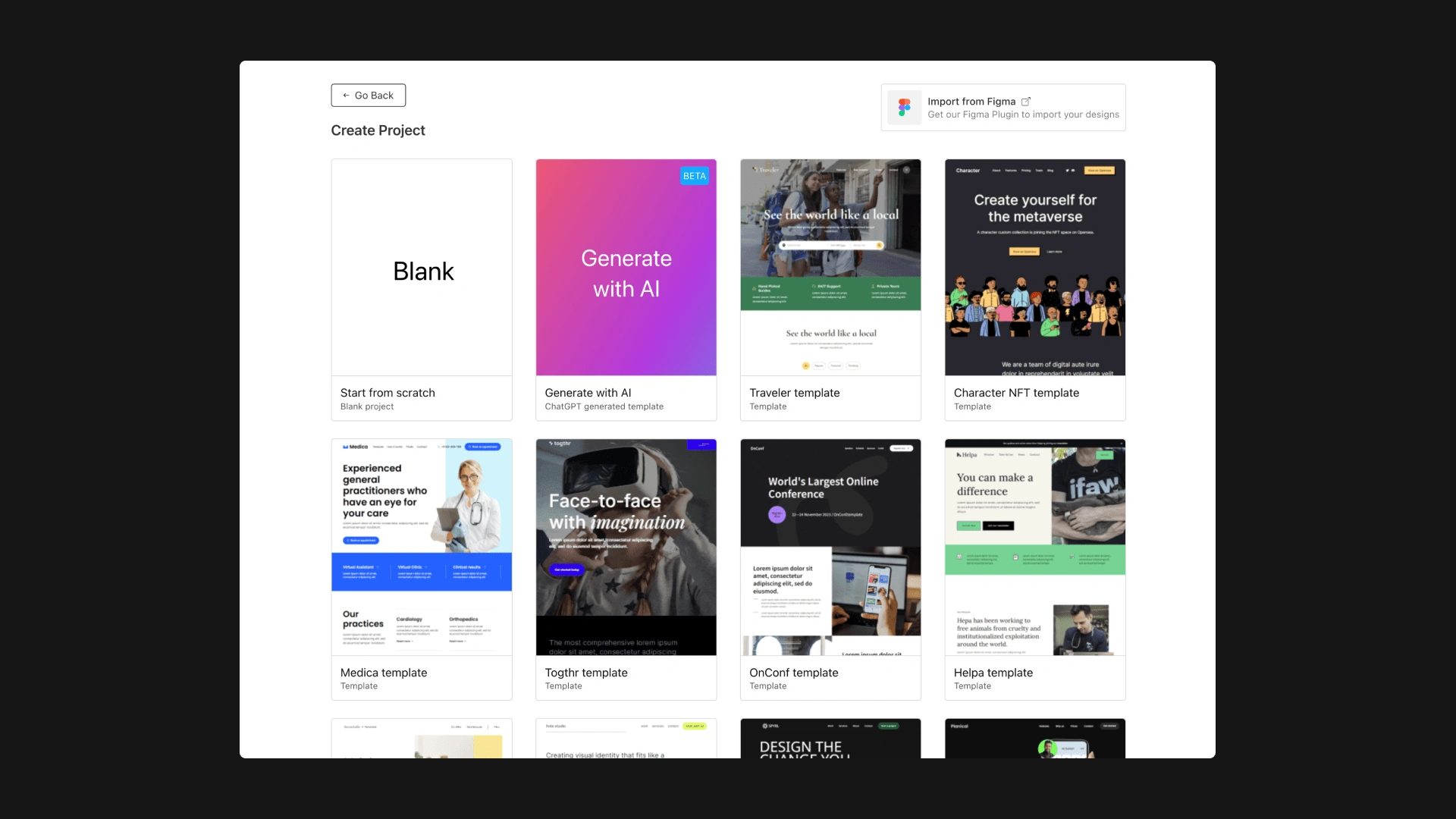
Task: Toggle the BETA badge on Generate with AI
Action: click(694, 176)
